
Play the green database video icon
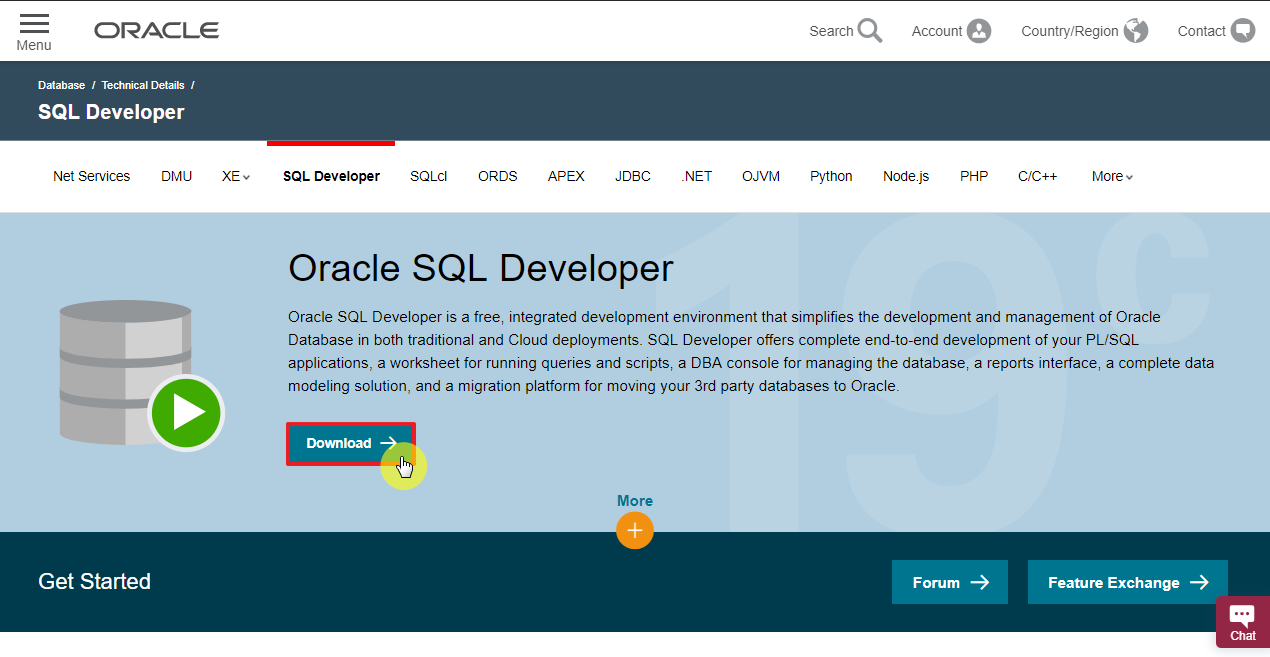click(x=186, y=412)
